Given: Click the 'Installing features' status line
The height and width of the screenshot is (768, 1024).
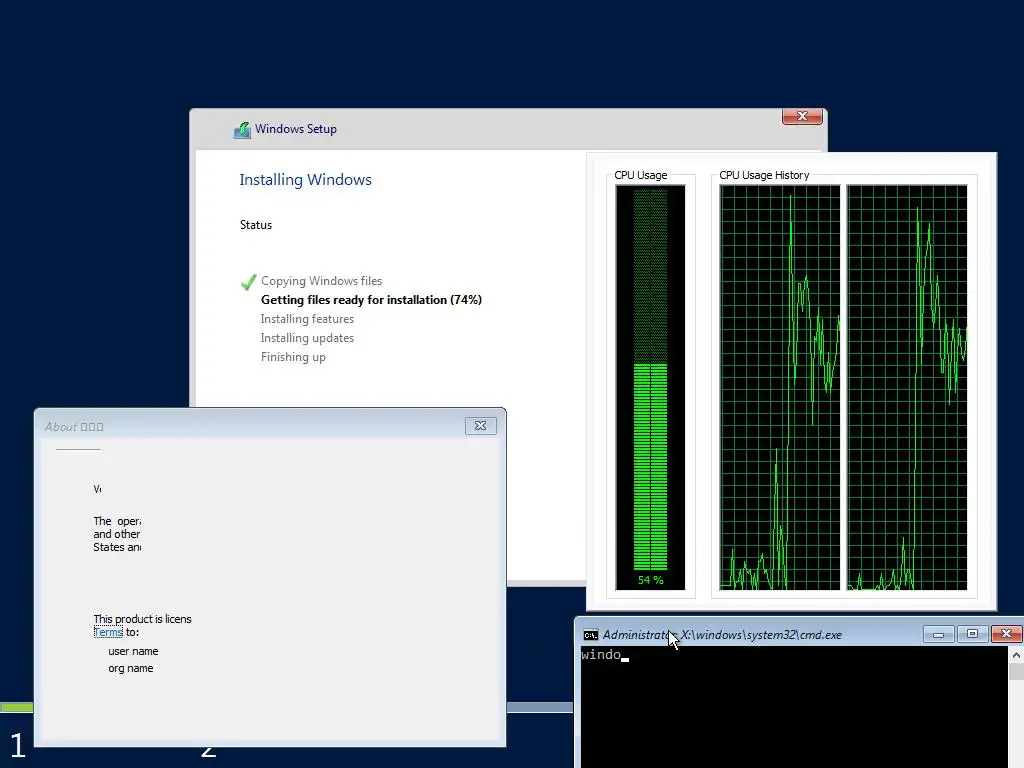Looking at the screenshot, I should [307, 319].
